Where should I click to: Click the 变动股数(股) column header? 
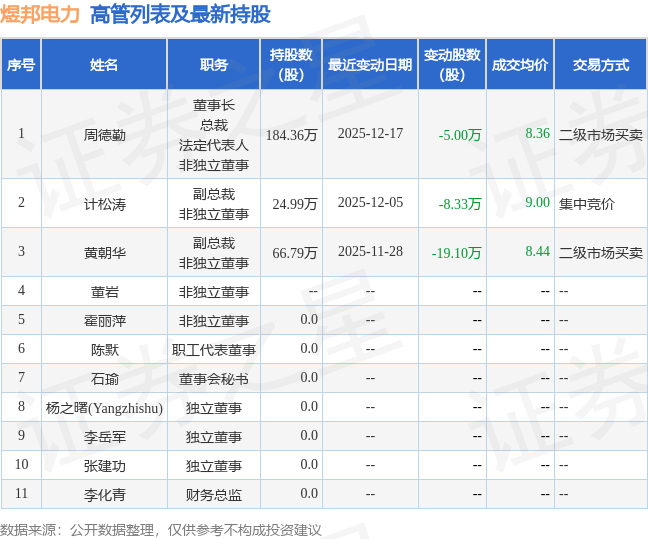pos(452,64)
